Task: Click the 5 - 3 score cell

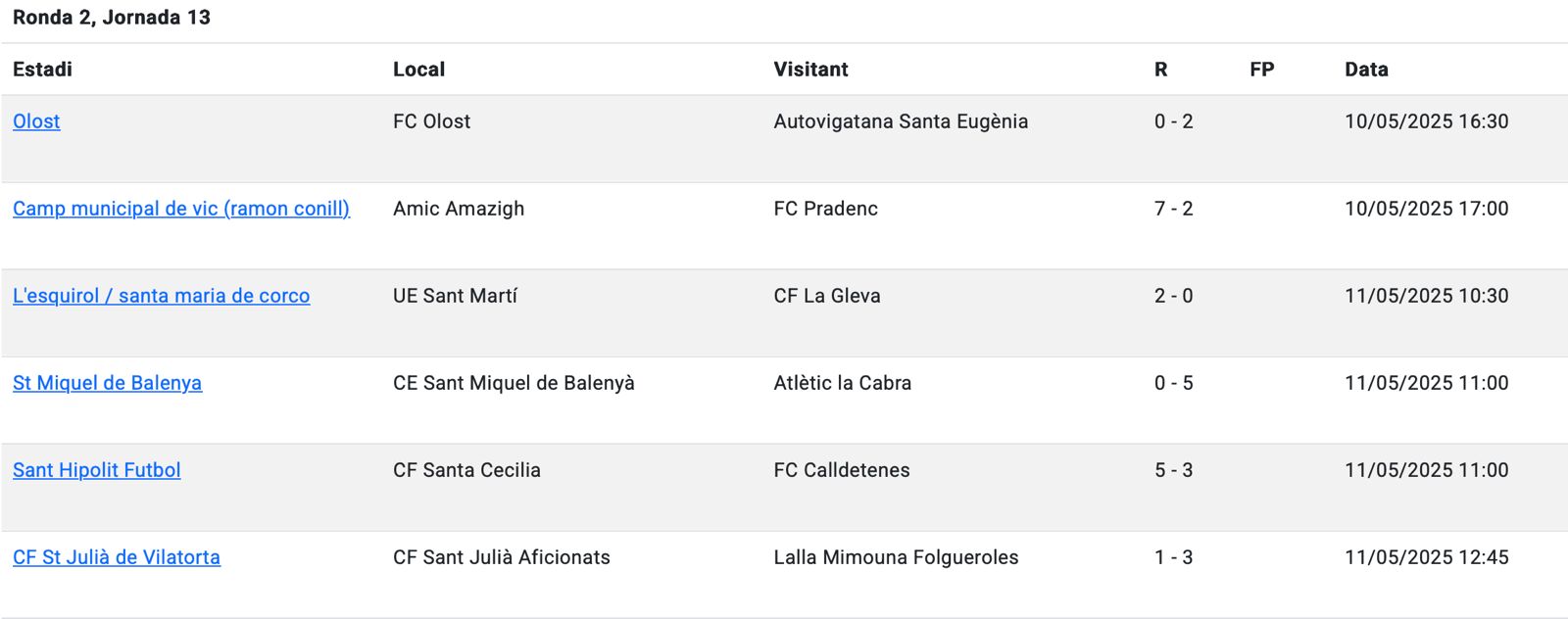Action: [x=1173, y=470]
